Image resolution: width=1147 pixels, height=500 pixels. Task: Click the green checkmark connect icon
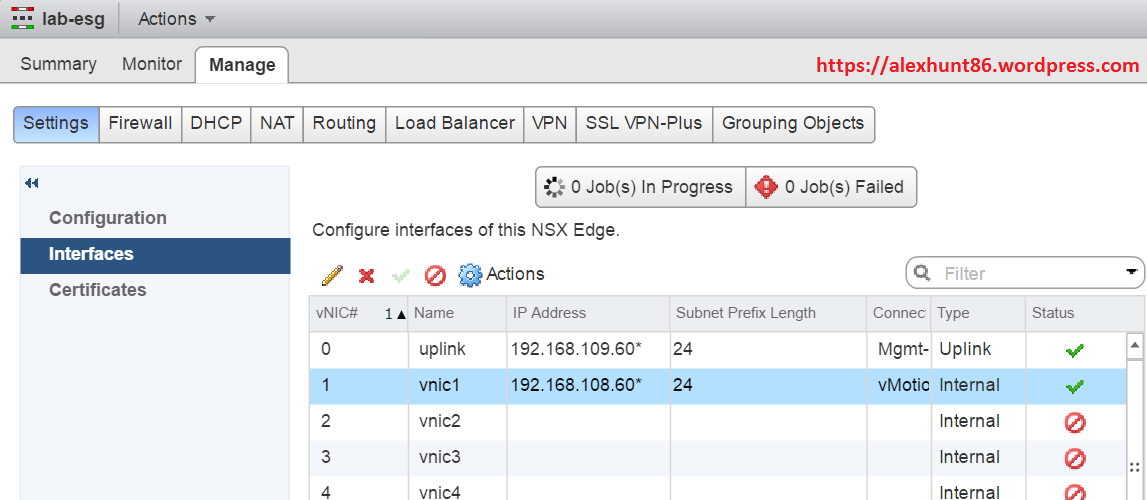point(401,275)
